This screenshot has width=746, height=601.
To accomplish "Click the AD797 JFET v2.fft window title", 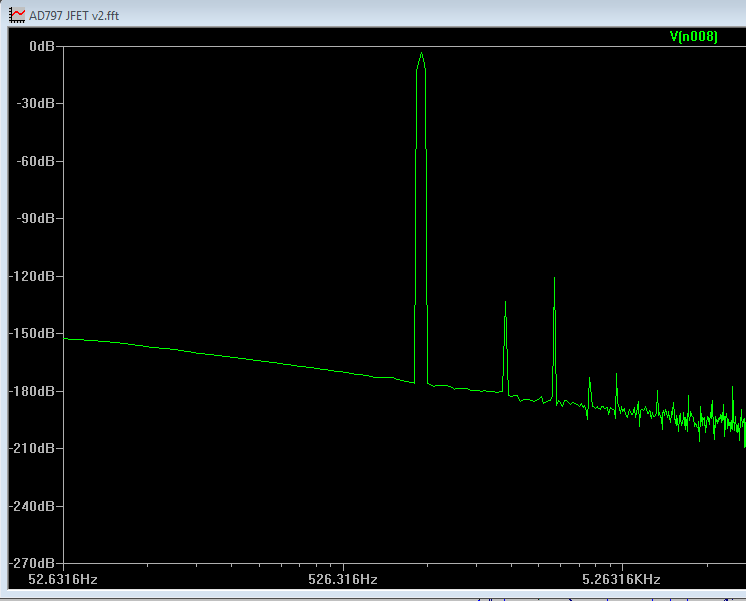I will coord(74,16).
